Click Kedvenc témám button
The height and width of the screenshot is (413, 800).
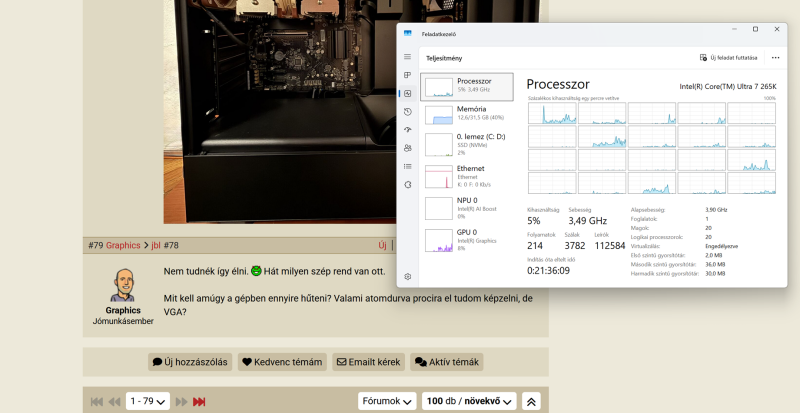pos(282,362)
